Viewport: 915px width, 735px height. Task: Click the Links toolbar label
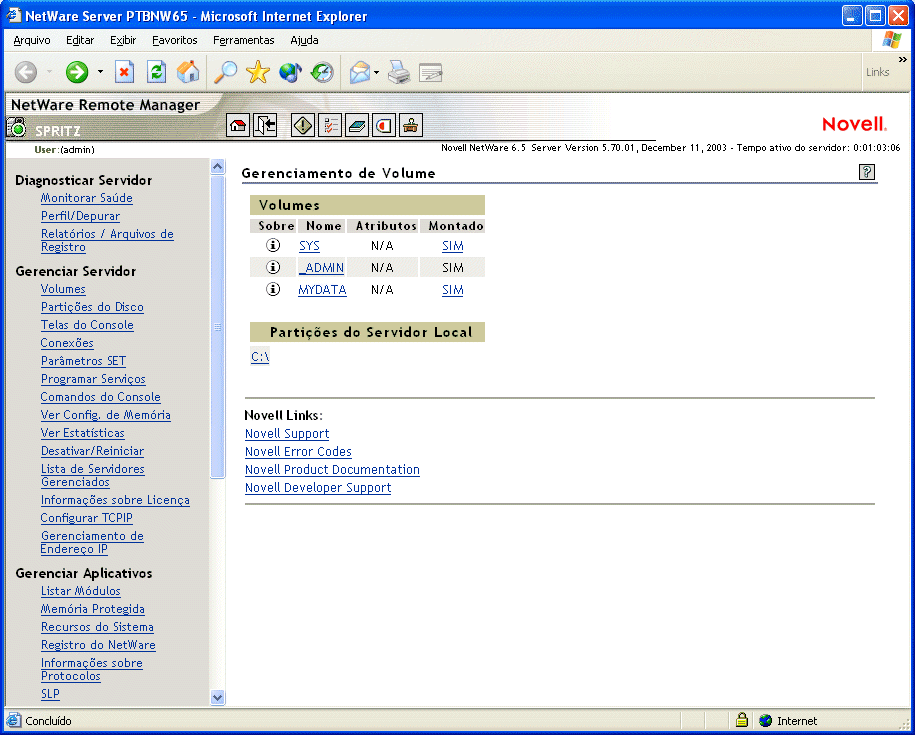(x=877, y=72)
